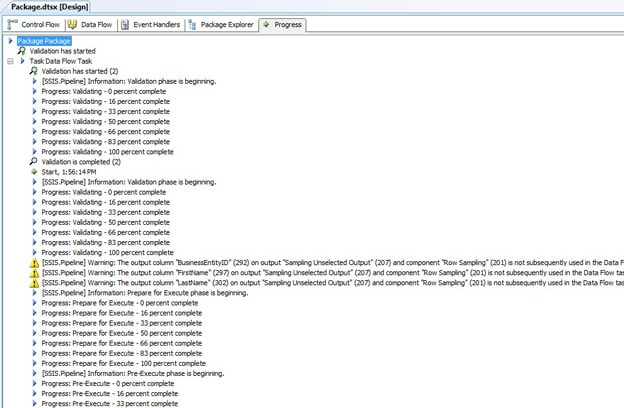Collapse the Task Data Flow Task node
This screenshot has height=408, width=624.
coord(10,61)
